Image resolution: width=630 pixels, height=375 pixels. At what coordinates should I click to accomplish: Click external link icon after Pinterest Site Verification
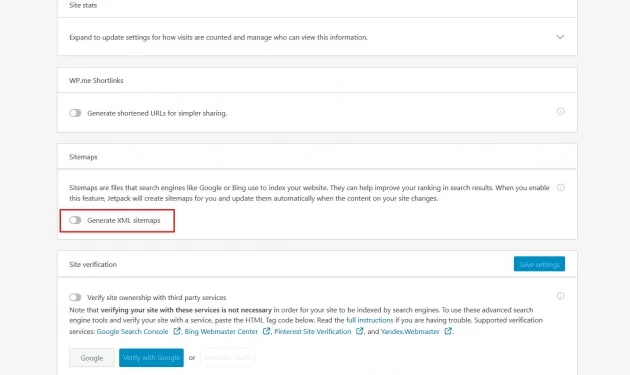(360, 331)
